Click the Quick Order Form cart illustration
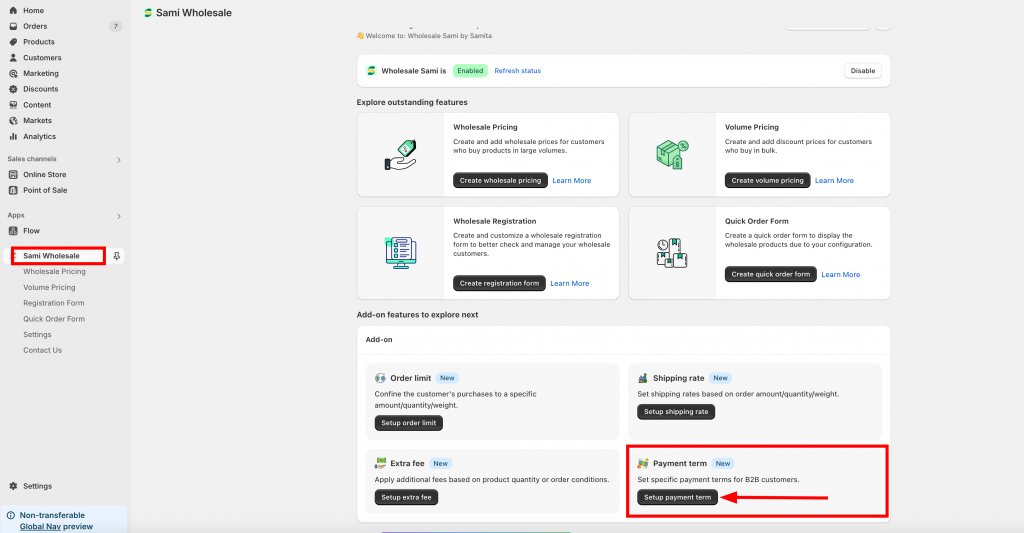This screenshot has width=1024, height=533. point(672,253)
